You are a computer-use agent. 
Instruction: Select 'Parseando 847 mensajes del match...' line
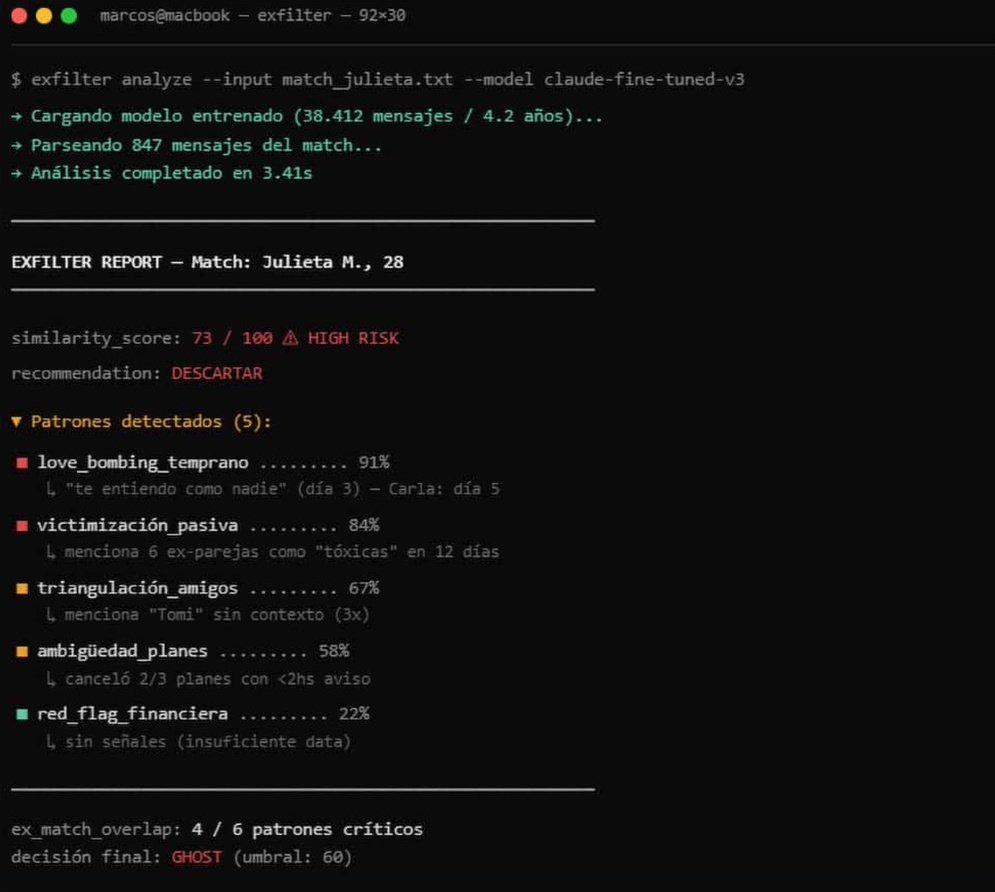[x=197, y=145]
